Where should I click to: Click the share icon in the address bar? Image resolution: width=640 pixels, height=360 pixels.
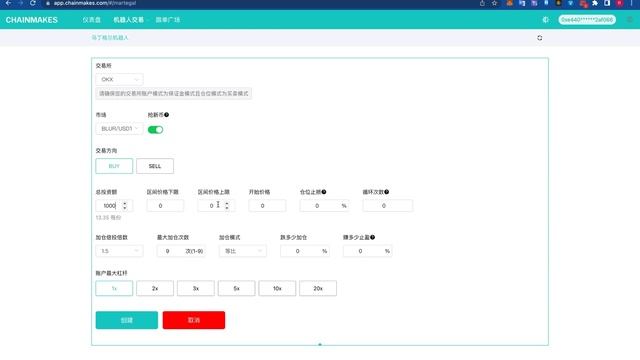pos(482,3)
